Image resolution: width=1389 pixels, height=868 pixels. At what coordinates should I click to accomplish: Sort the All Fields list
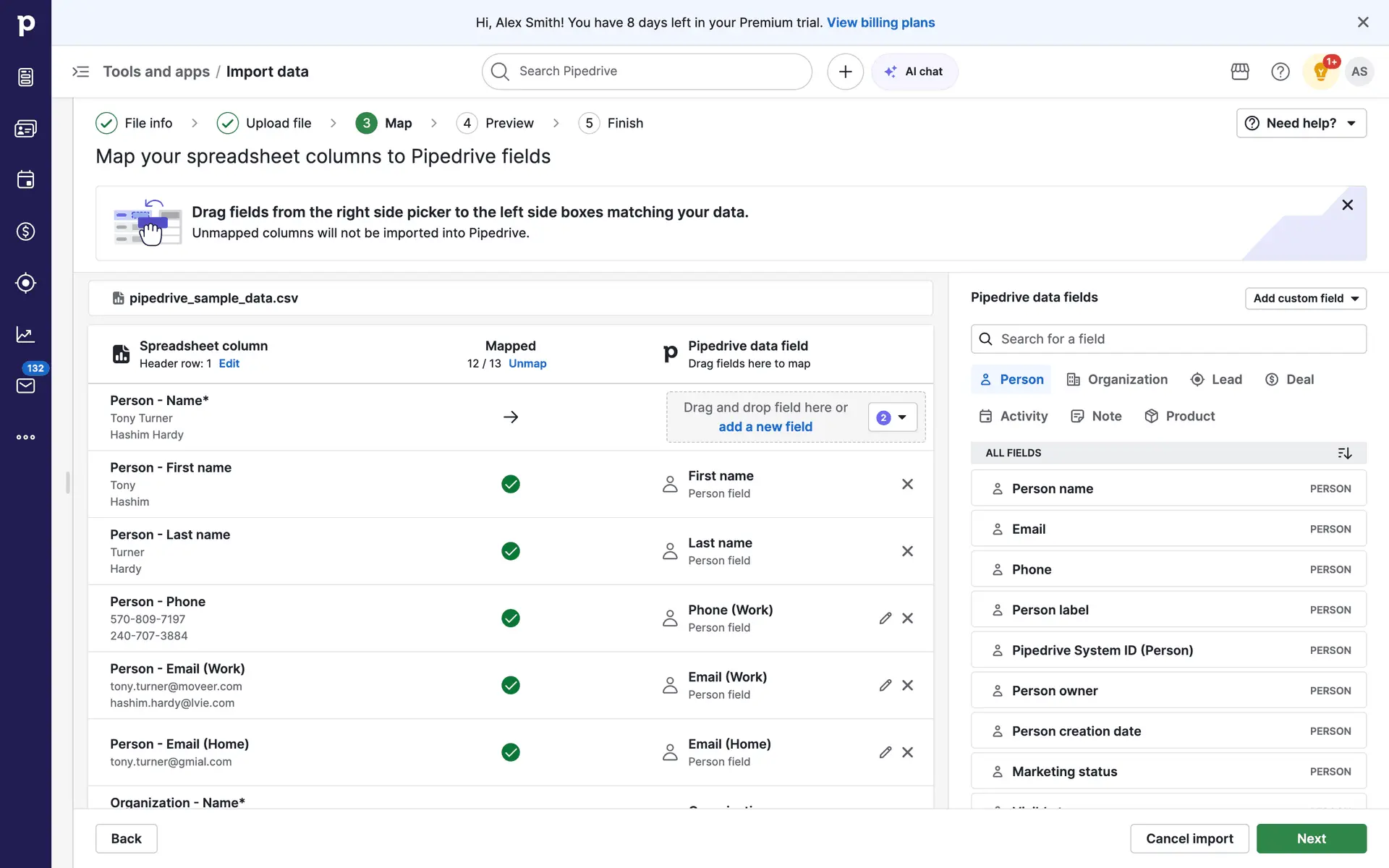(1344, 453)
